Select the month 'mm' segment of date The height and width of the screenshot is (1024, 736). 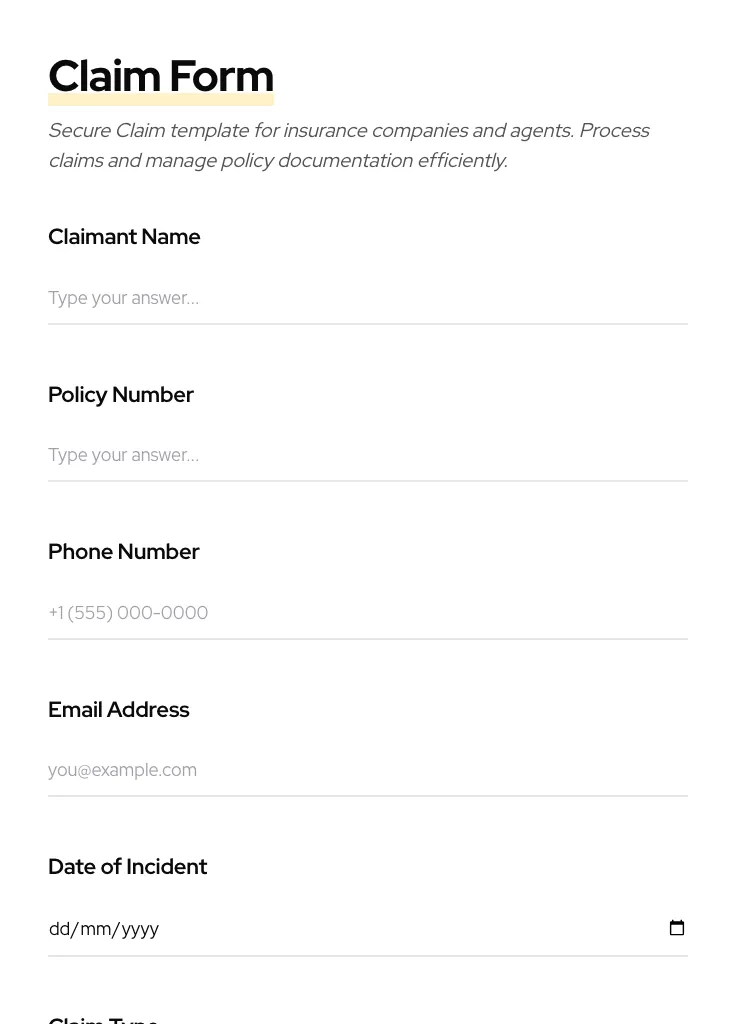click(x=95, y=929)
